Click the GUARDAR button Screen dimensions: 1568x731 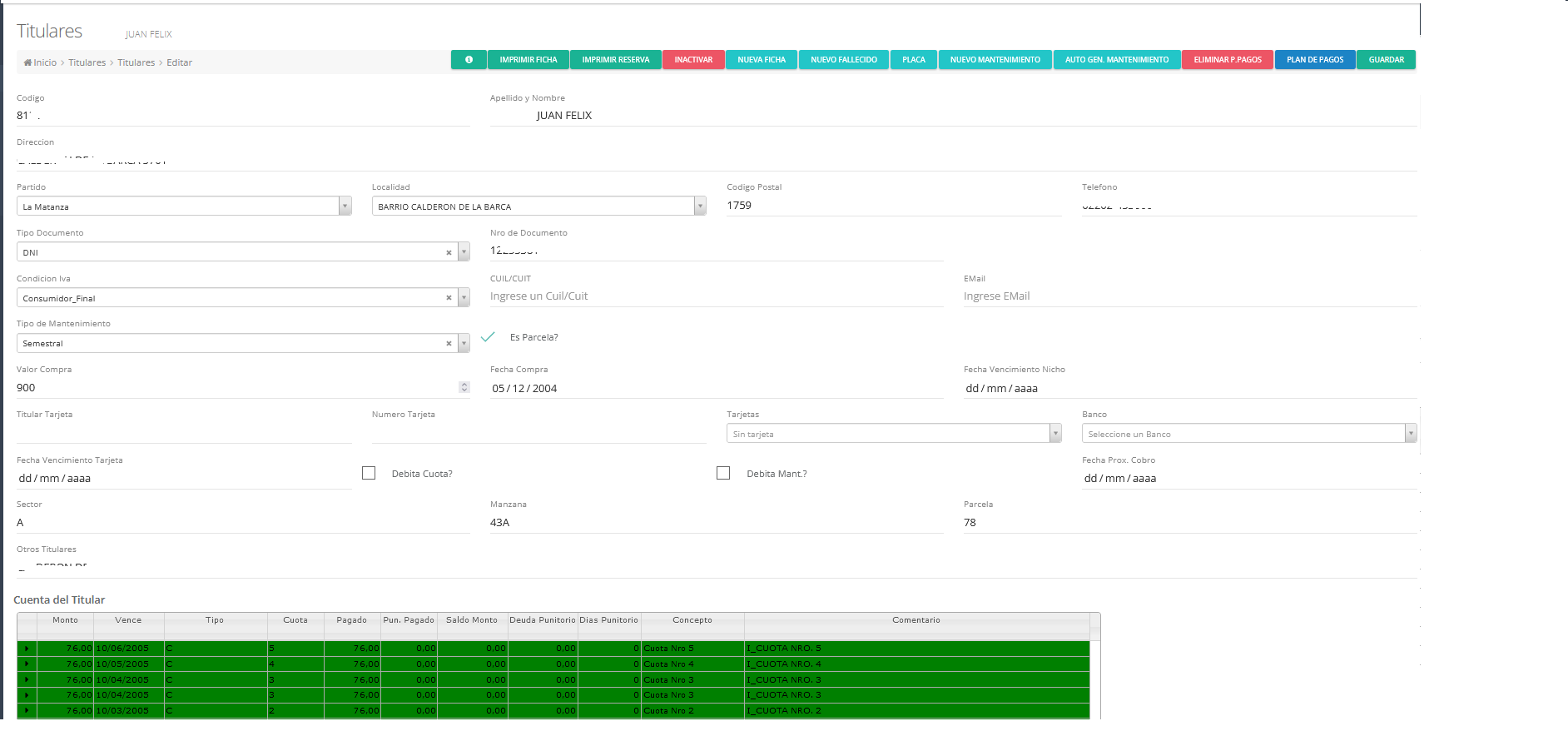tap(1386, 60)
